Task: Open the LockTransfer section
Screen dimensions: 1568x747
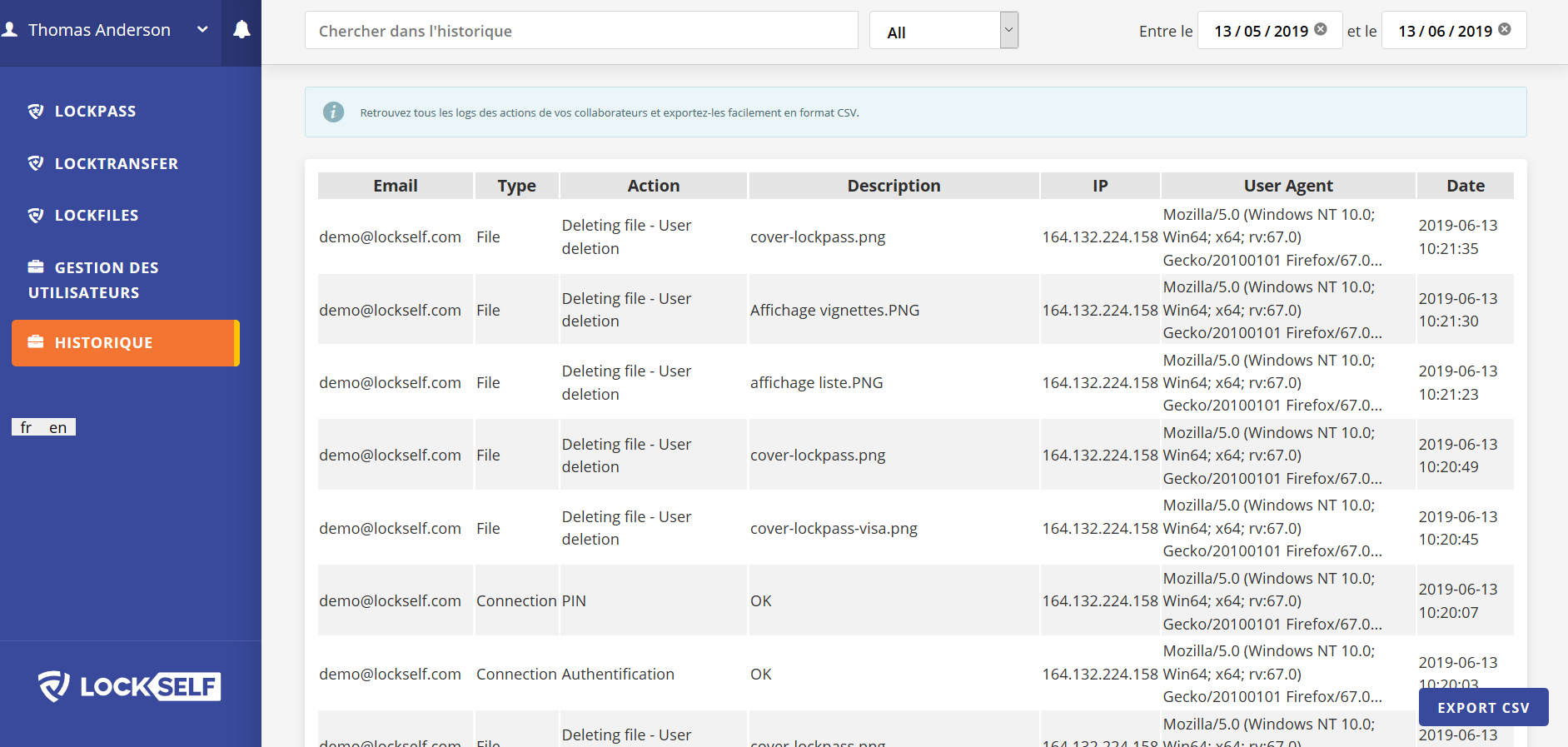Action: point(116,164)
